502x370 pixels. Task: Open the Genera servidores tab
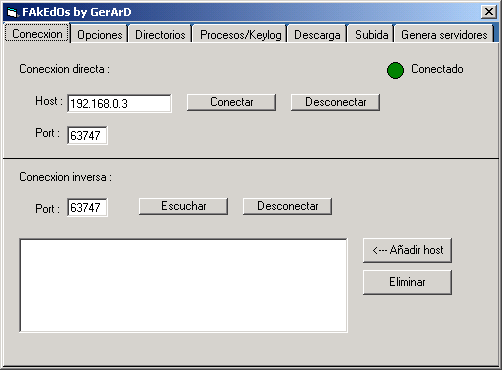click(444, 35)
